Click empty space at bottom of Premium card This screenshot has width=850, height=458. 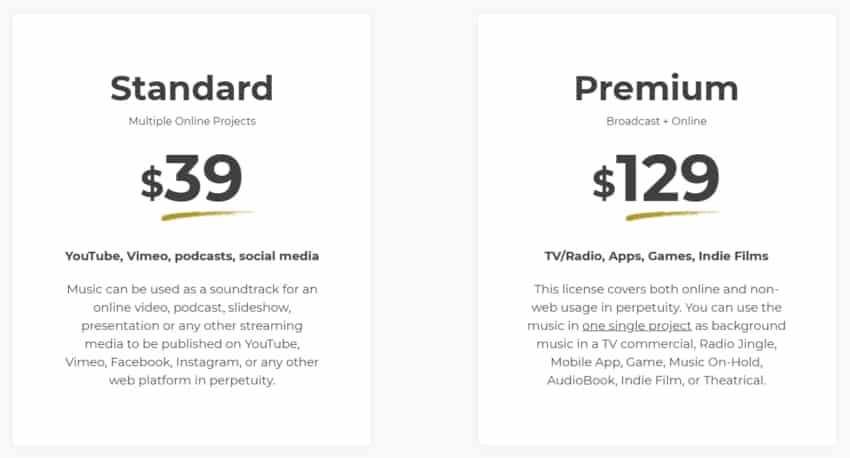pyautogui.click(x=656, y=420)
